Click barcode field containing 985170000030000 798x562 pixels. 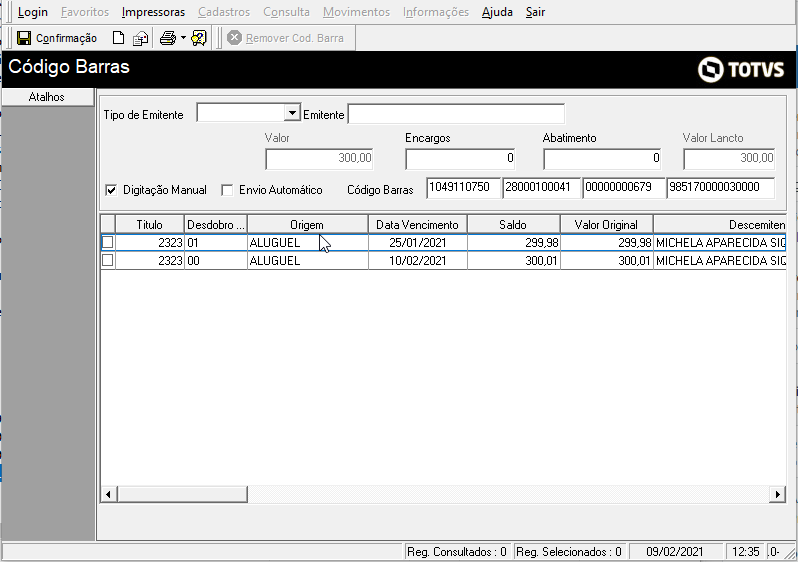pyautogui.click(x=721, y=188)
